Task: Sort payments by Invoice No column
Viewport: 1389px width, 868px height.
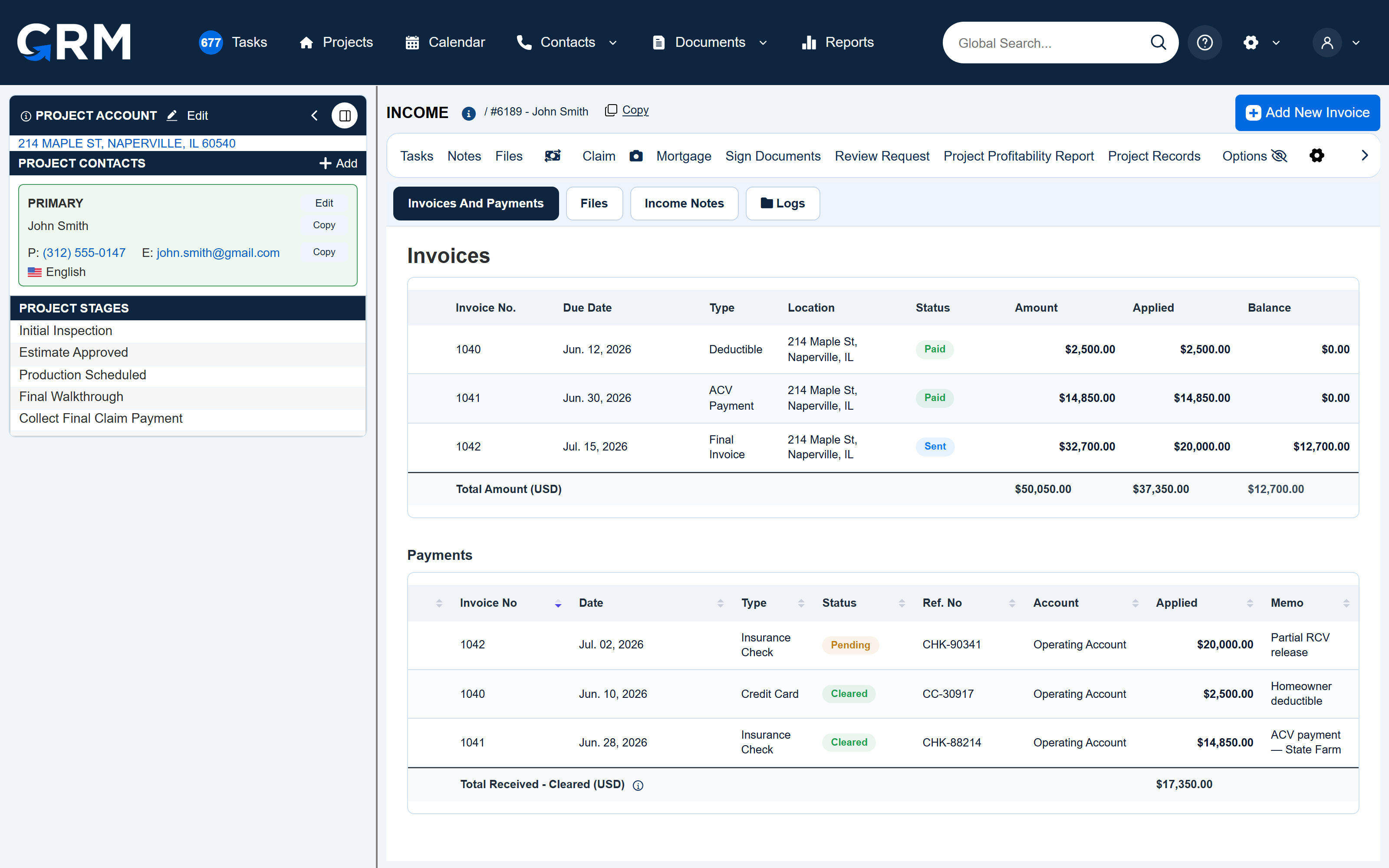Action: [x=557, y=603]
